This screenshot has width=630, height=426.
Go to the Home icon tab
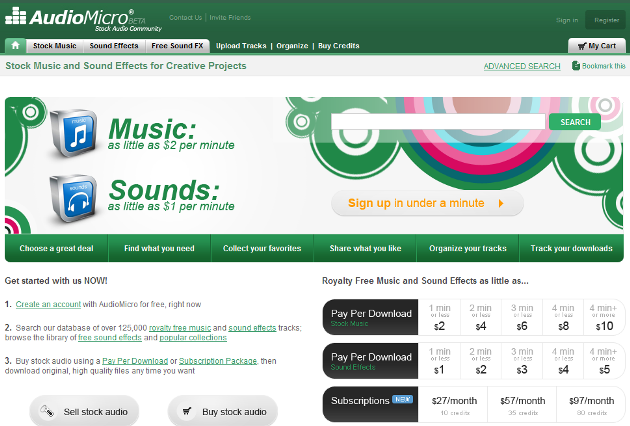(15, 45)
